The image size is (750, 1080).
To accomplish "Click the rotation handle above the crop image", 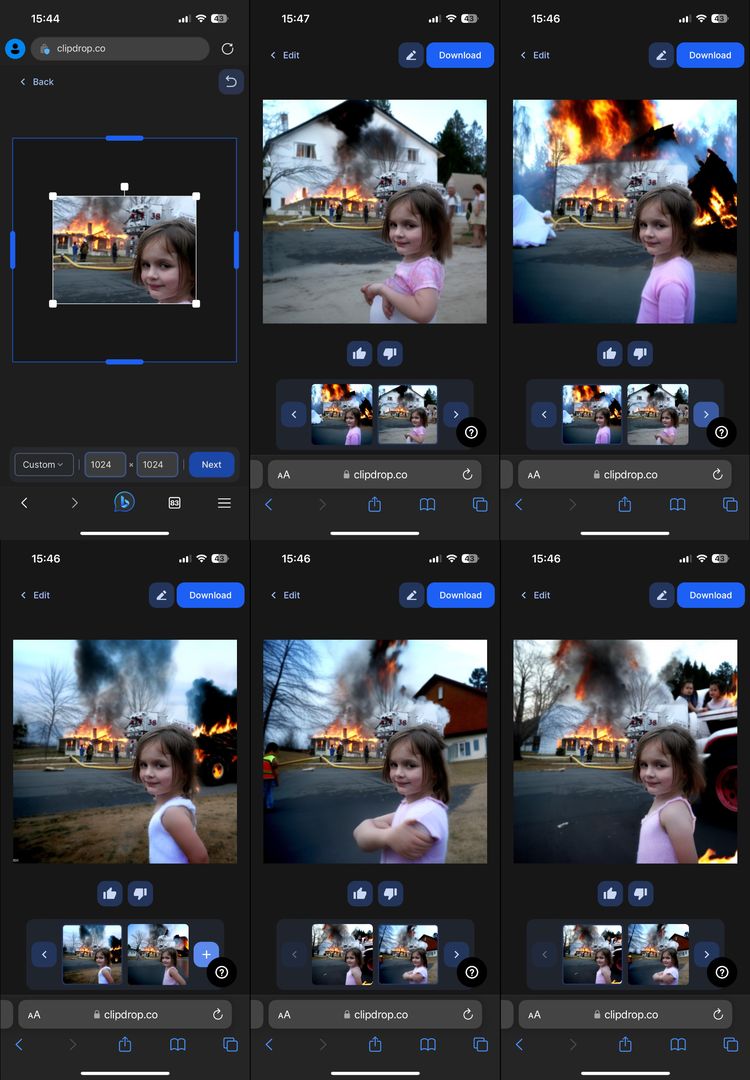I will click(x=125, y=187).
